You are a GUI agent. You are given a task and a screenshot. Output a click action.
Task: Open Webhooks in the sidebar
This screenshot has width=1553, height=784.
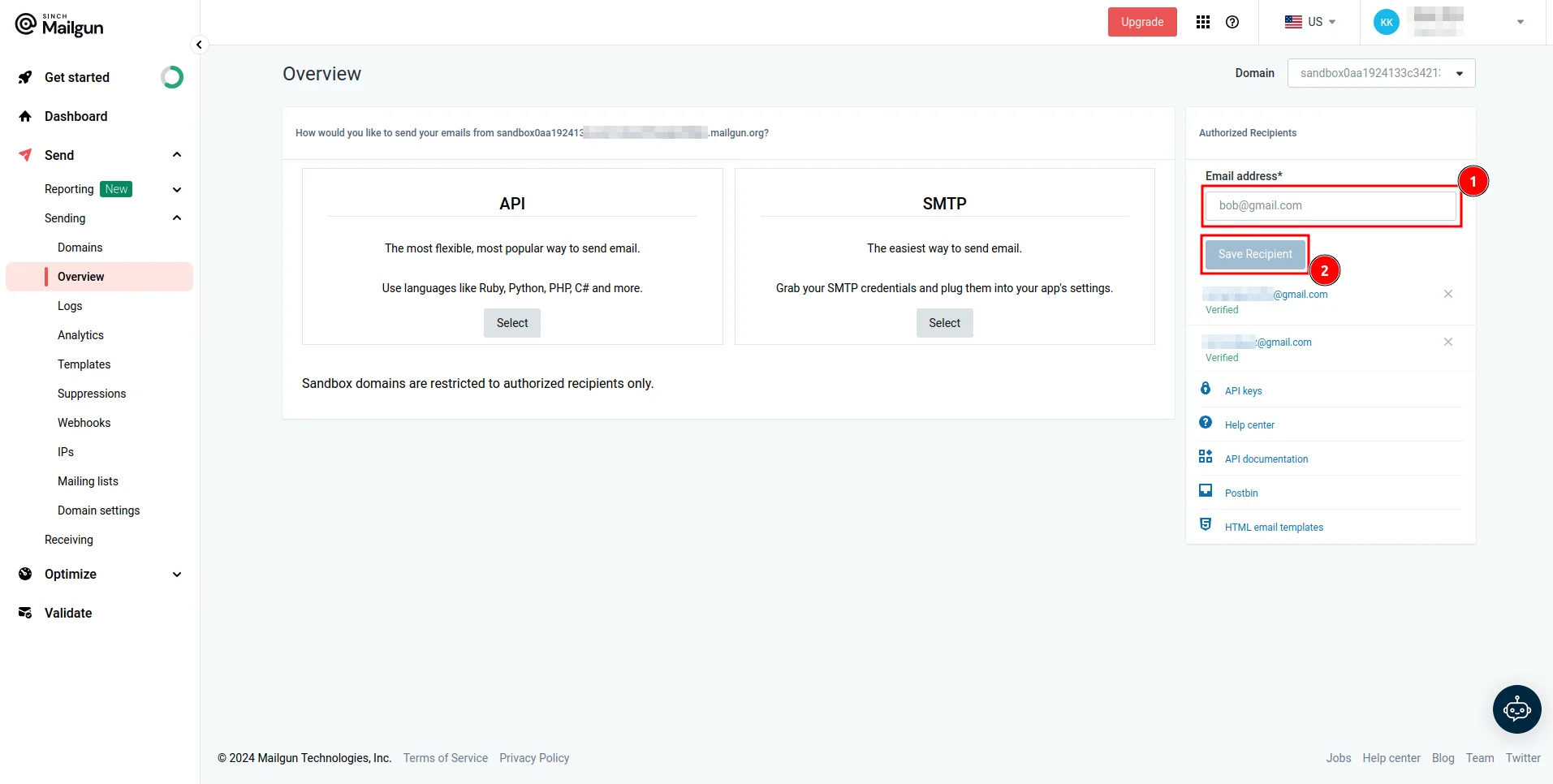pos(84,423)
